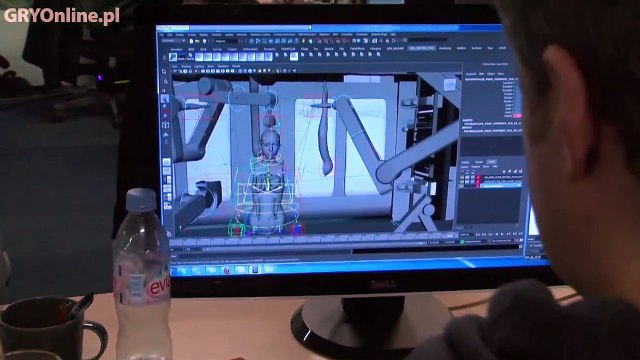Select the Lasso tool in toolbox

[x=165, y=81]
